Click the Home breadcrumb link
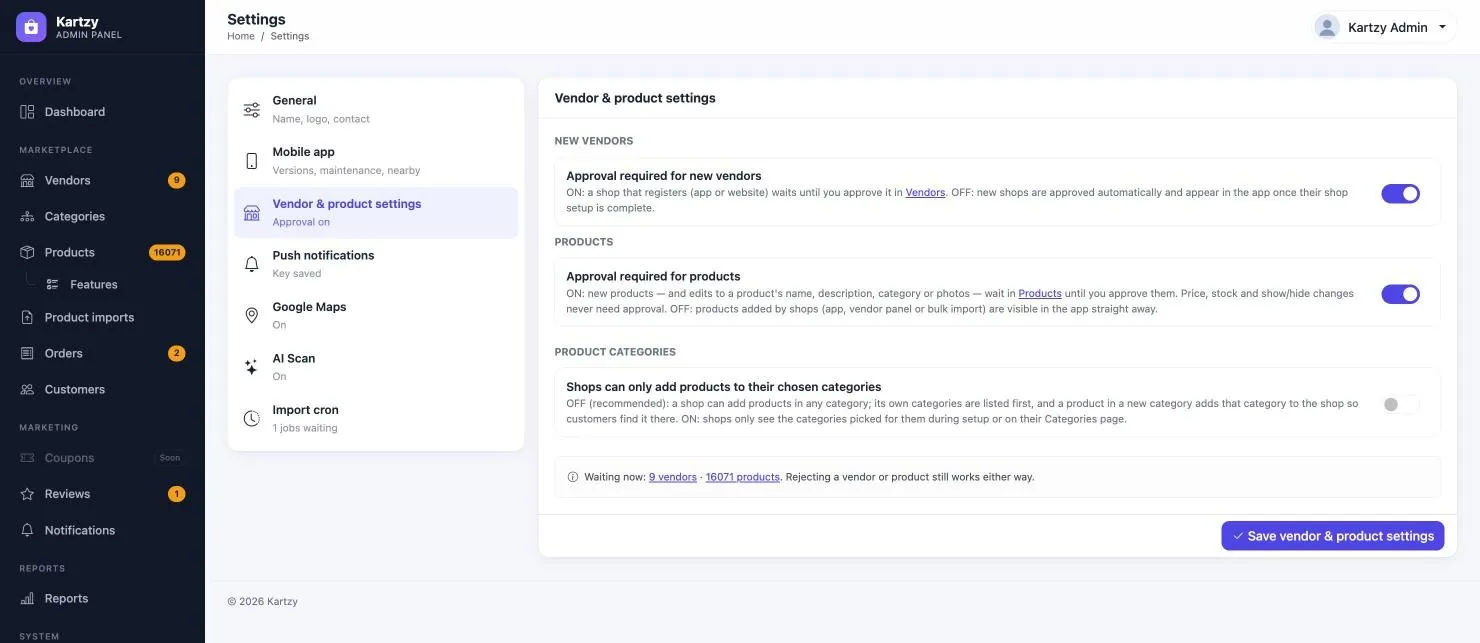The height and width of the screenshot is (643, 1480). 241,36
